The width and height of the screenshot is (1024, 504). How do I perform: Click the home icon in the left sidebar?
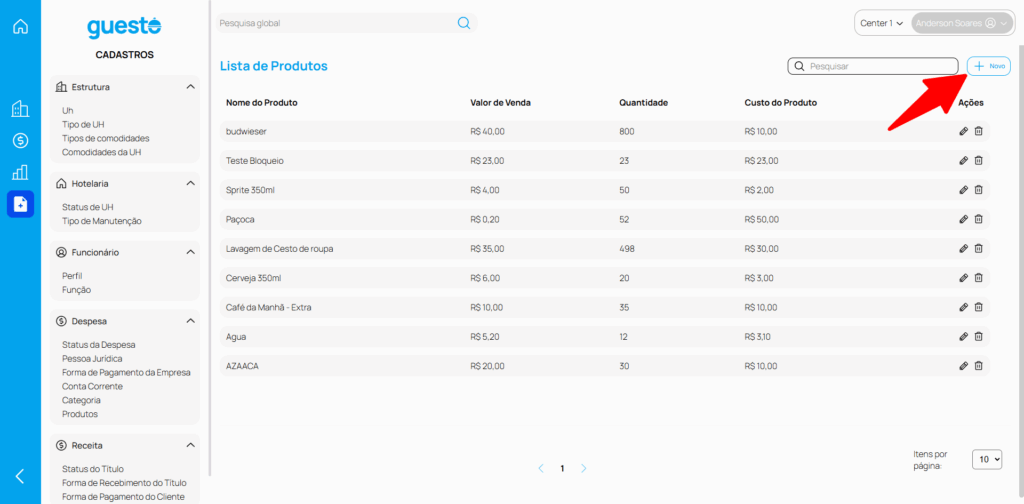pos(20,26)
